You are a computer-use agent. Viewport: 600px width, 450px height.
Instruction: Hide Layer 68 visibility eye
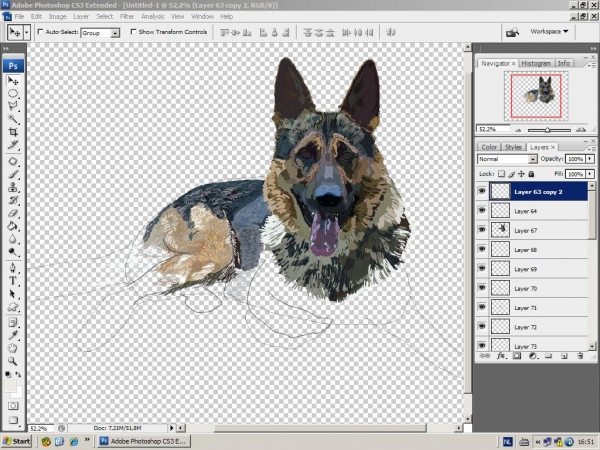482,249
